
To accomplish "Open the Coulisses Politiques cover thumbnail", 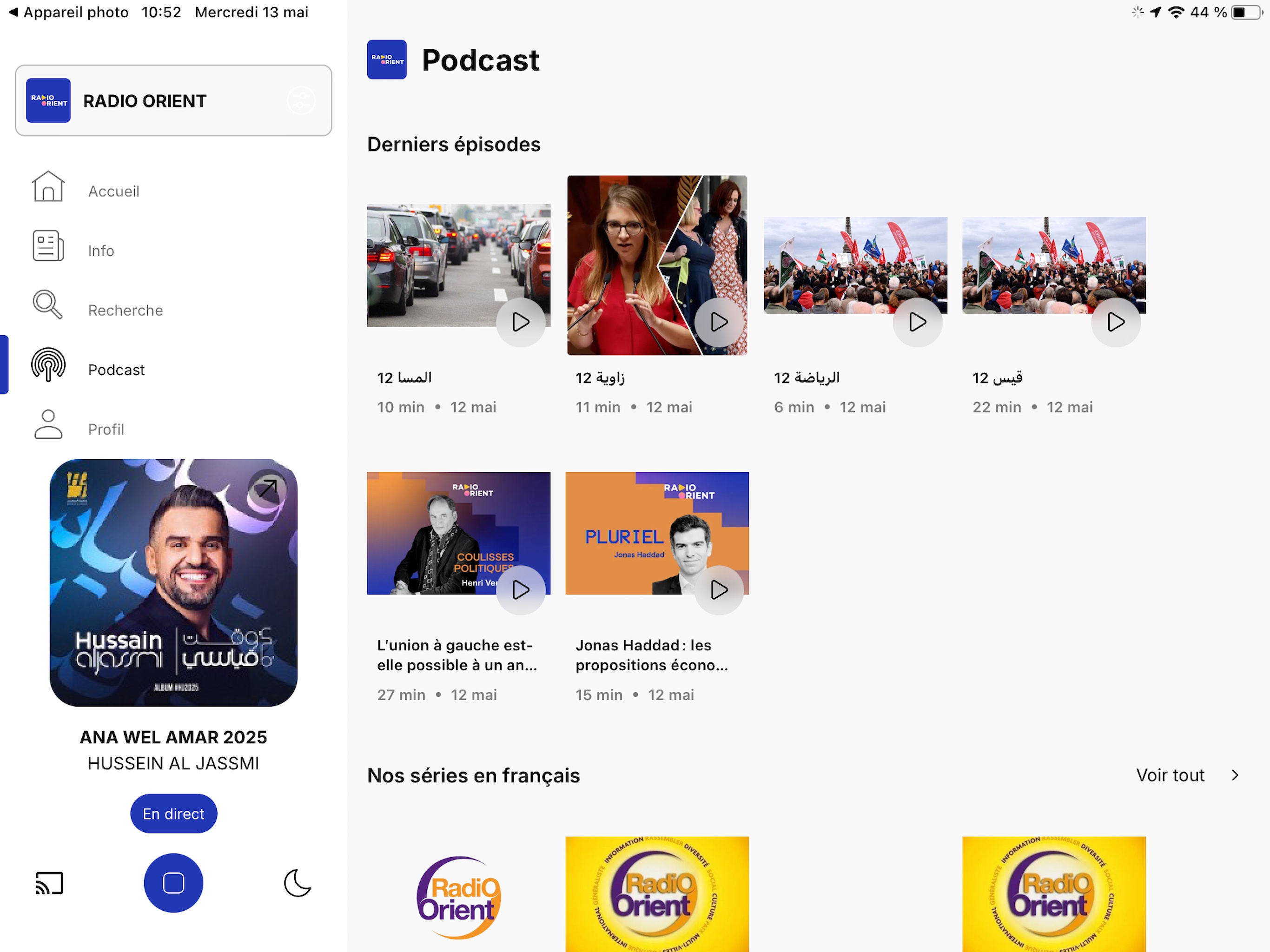I will pos(459,534).
